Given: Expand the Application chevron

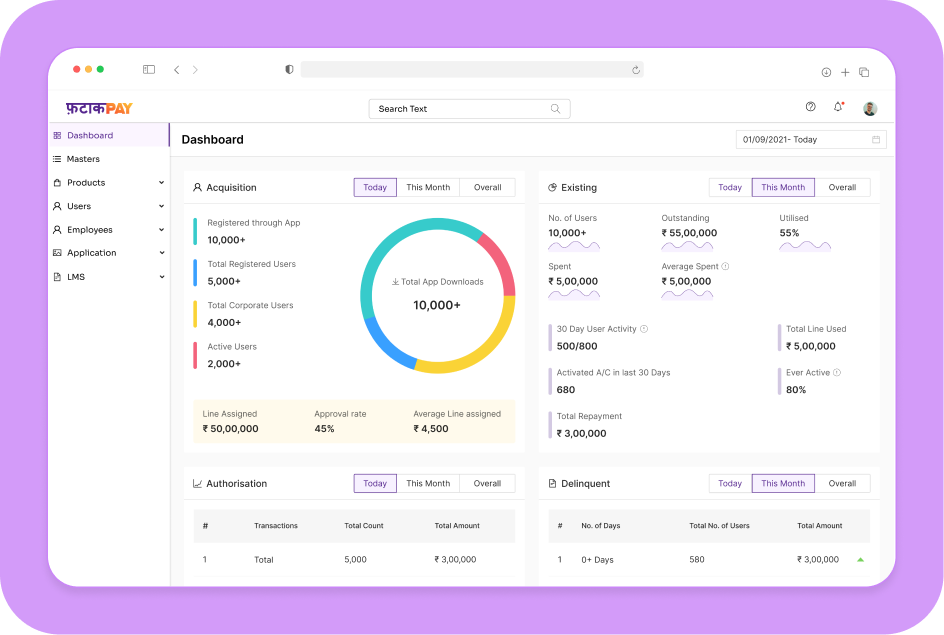Looking at the screenshot, I should (161, 253).
